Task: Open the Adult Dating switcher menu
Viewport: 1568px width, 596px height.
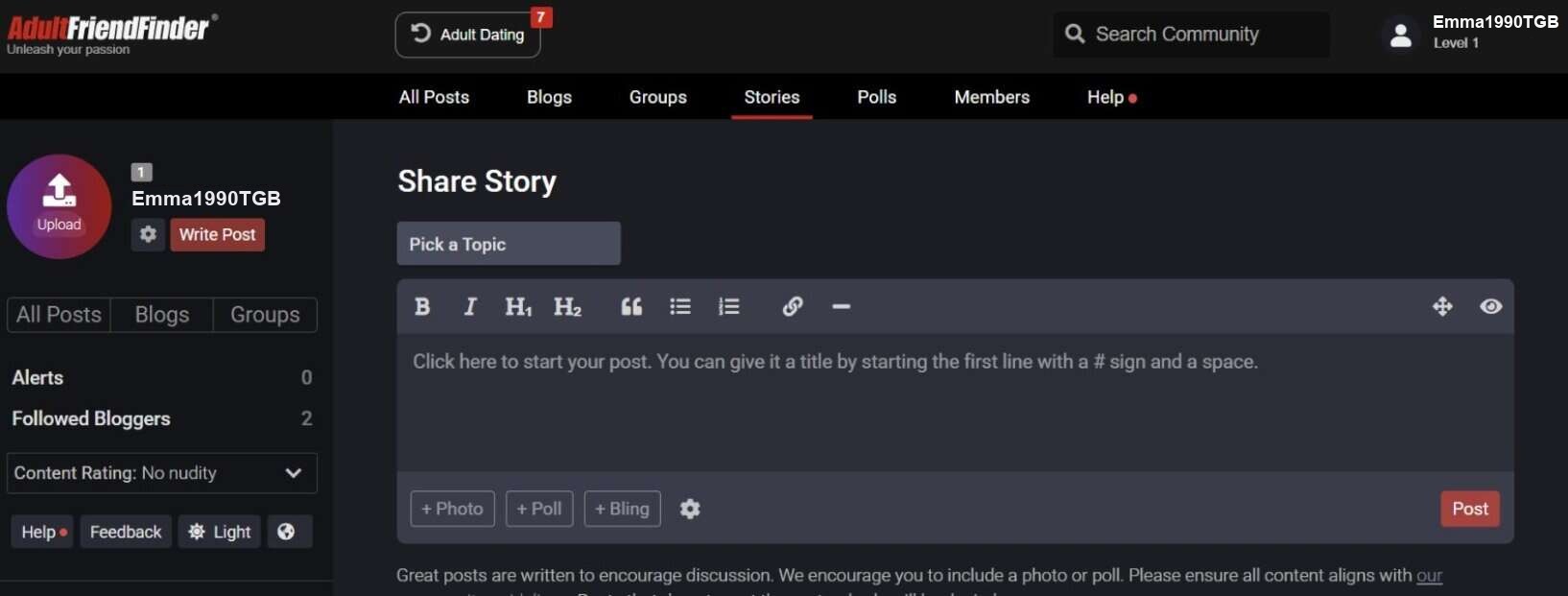Action: tap(468, 35)
